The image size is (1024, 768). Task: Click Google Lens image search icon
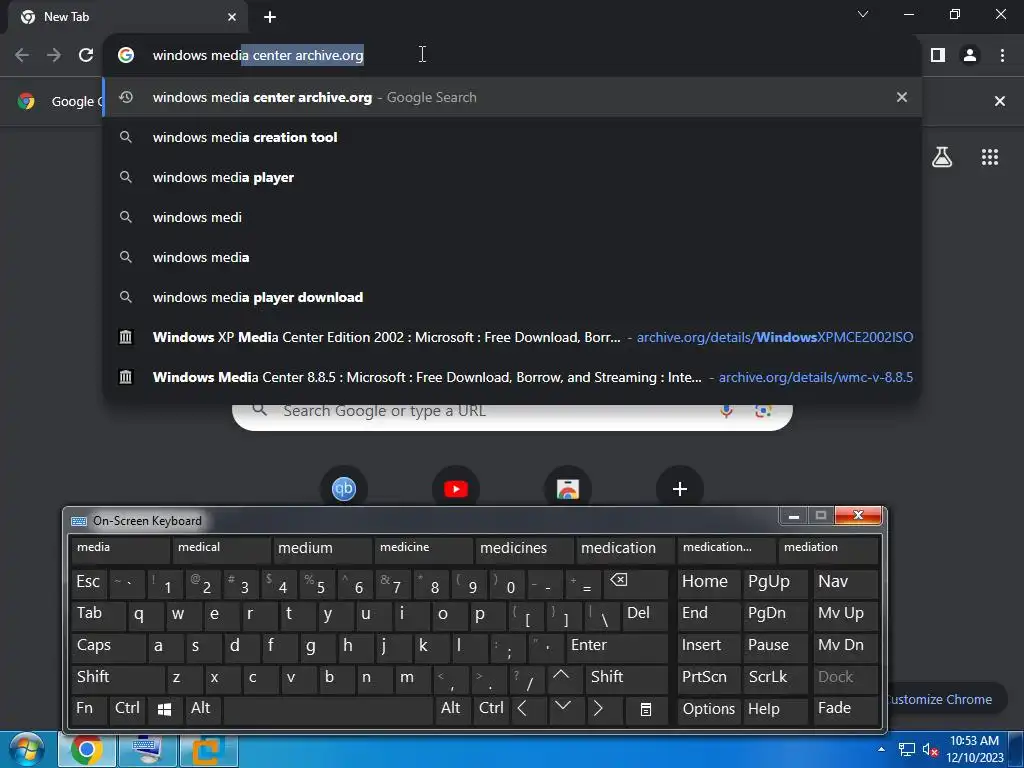click(x=763, y=411)
